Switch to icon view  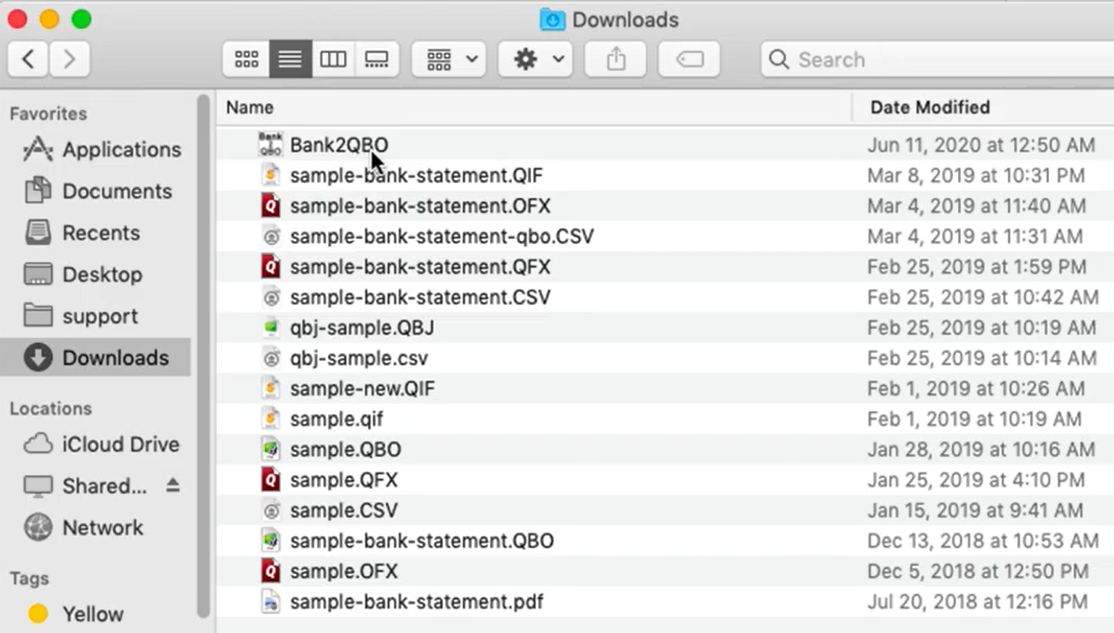(x=247, y=59)
